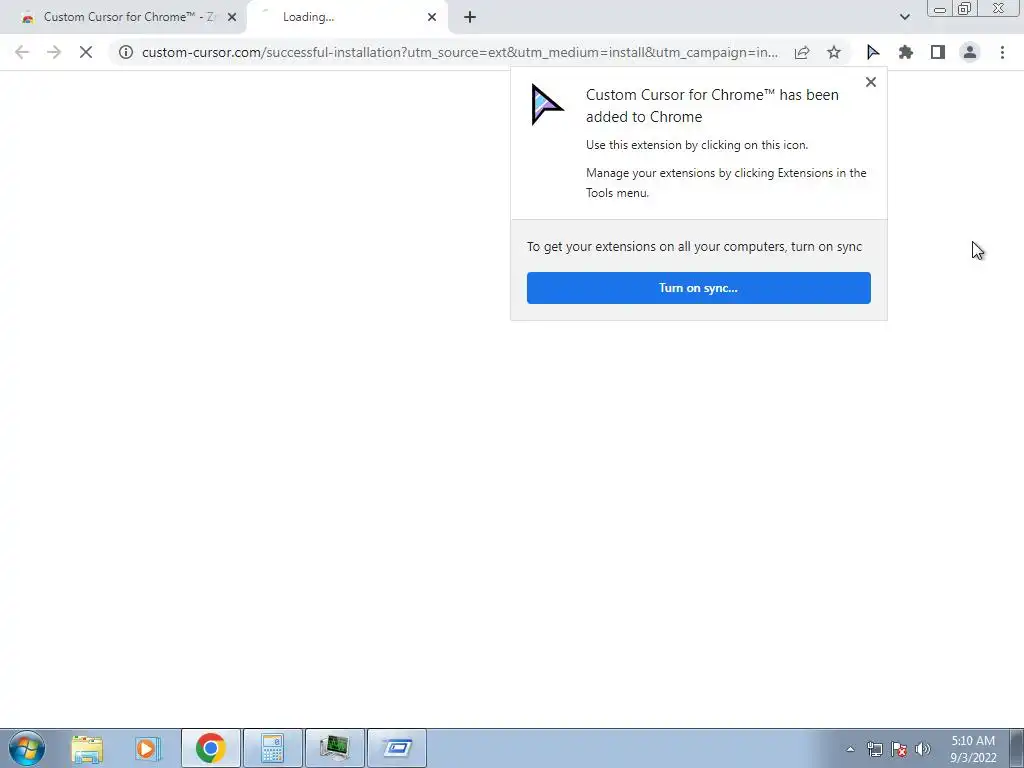Click the custom-cursor.com address bar URL

tap(460, 52)
